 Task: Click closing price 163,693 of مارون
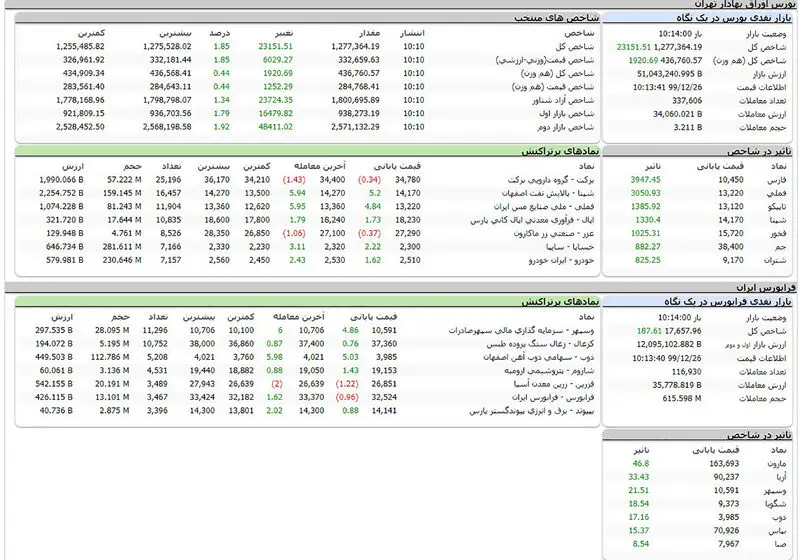pyautogui.click(x=724, y=464)
